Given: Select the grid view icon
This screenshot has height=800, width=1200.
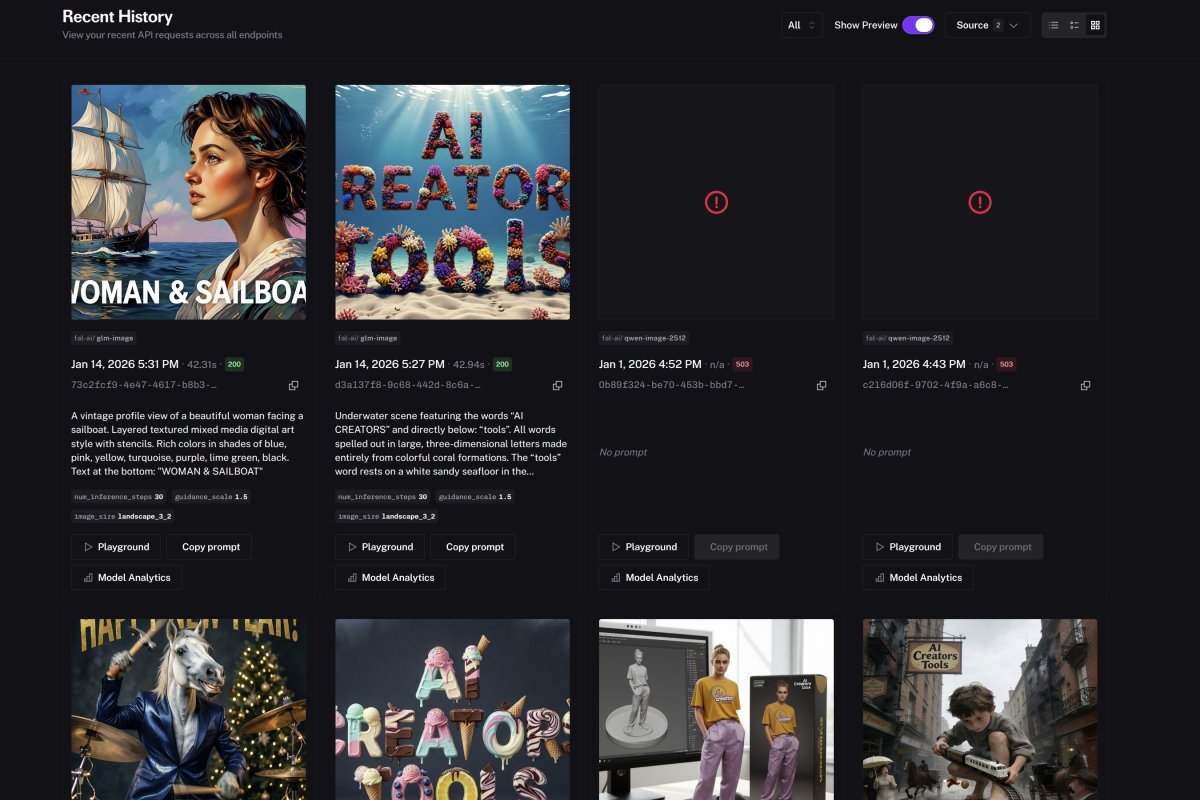Looking at the screenshot, I should [x=1095, y=25].
